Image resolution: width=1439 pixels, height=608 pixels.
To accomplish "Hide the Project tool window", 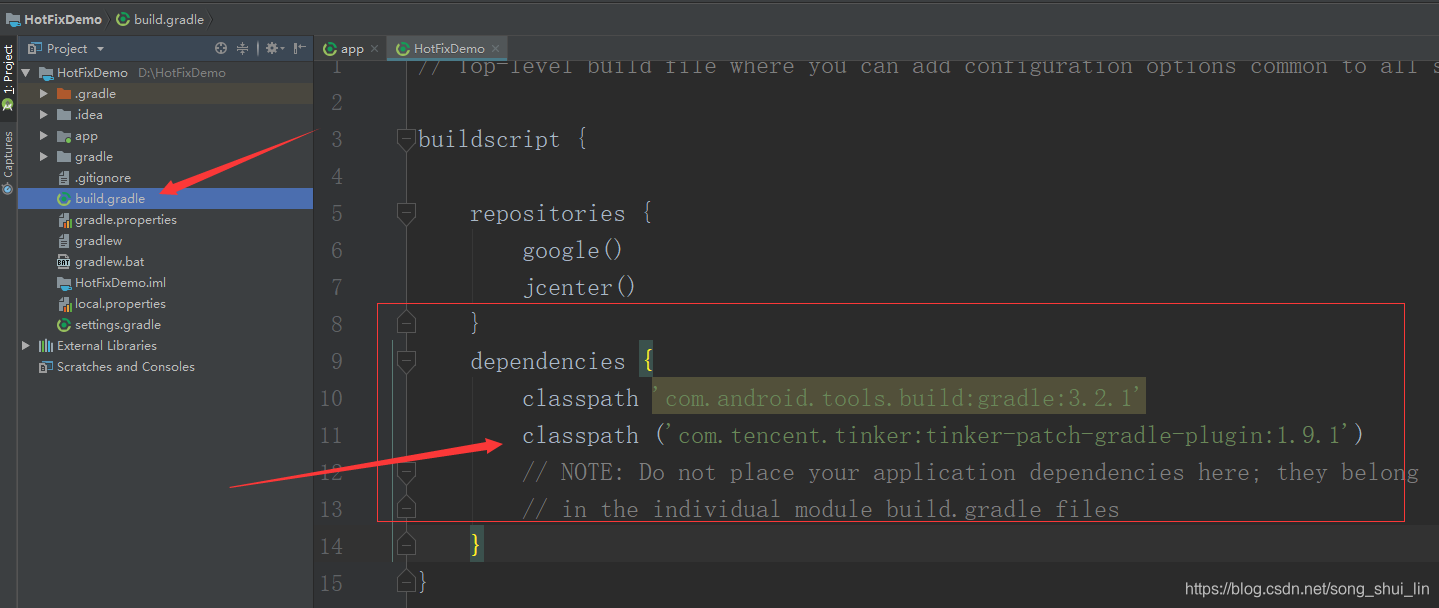I will 299,48.
